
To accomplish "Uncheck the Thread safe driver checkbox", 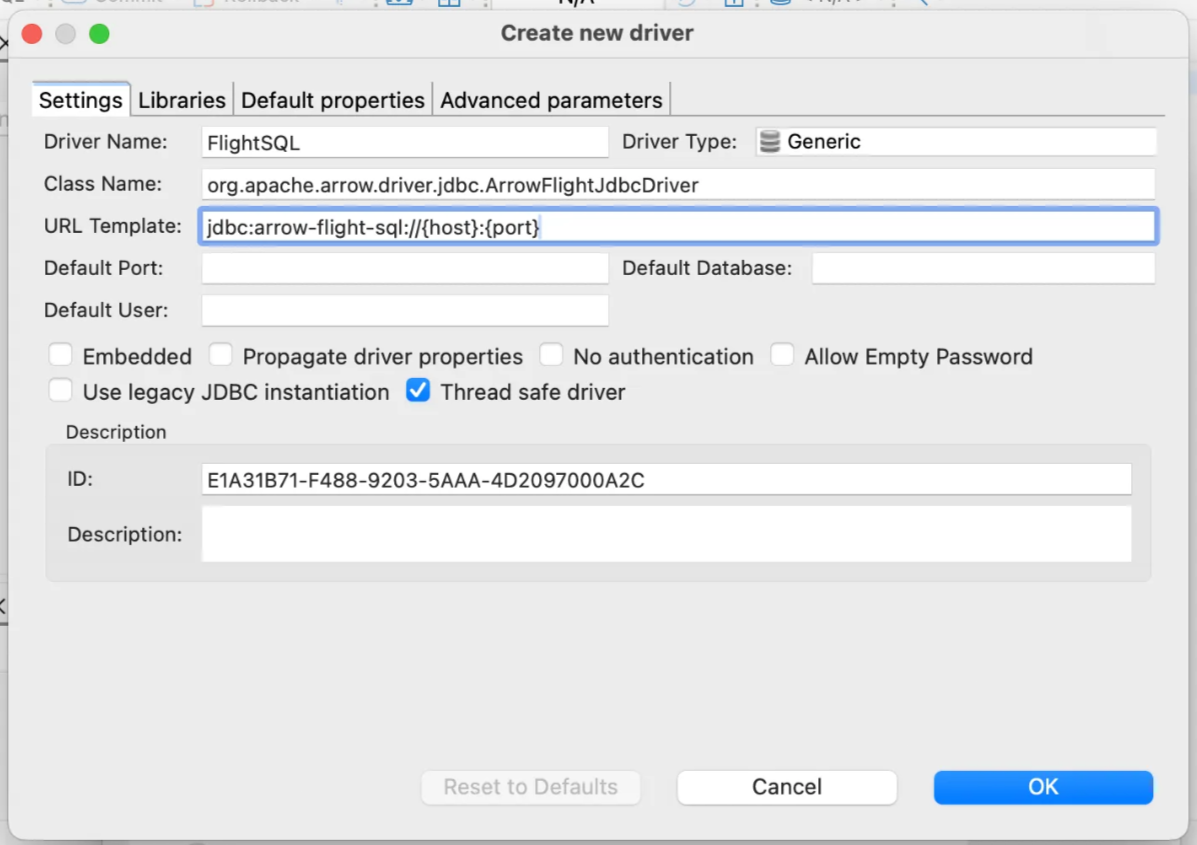I will (x=418, y=391).
